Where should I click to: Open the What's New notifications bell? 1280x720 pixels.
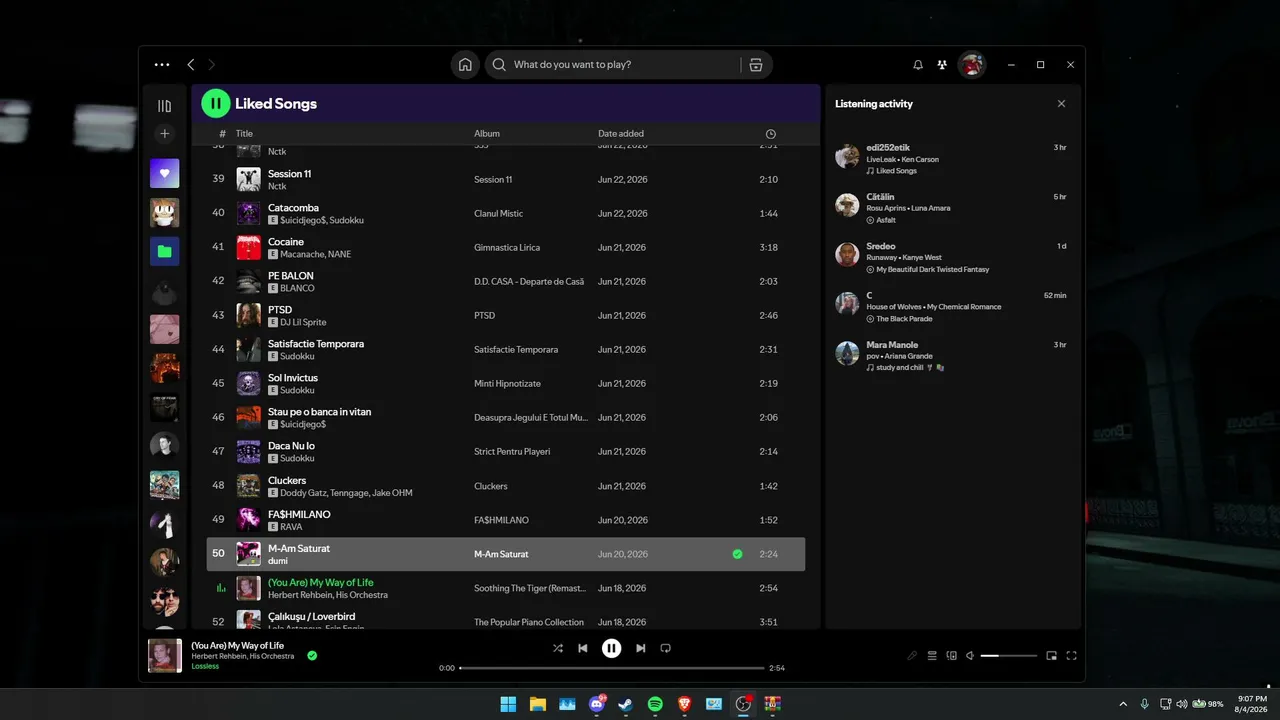918,64
